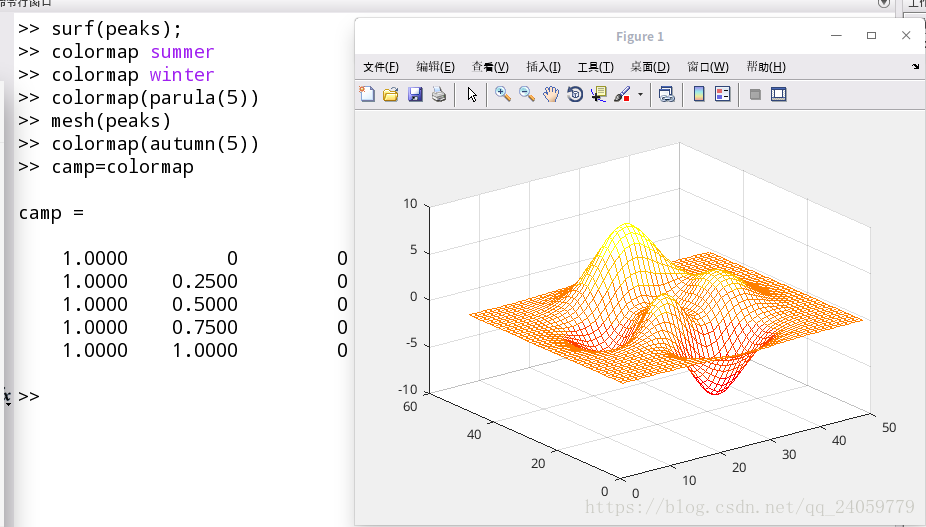
Task: Click the New Figure icon
Action: coord(367,95)
